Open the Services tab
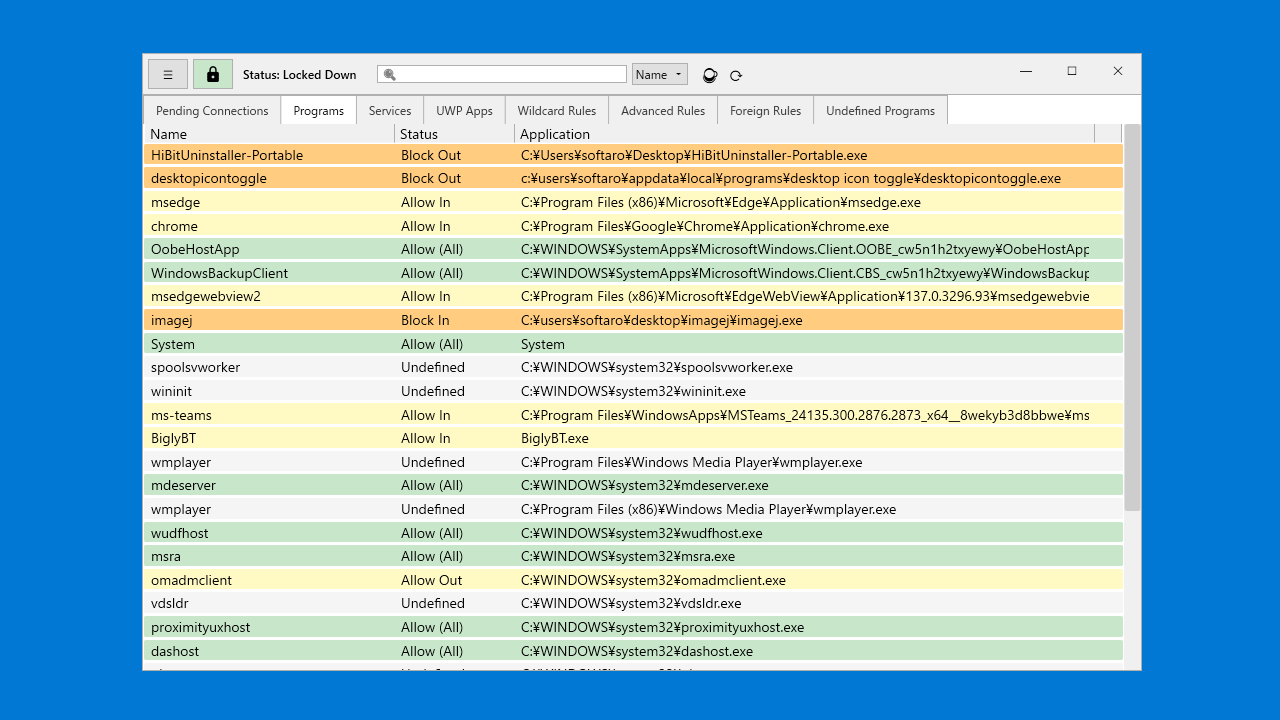The image size is (1280, 720). [390, 111]
